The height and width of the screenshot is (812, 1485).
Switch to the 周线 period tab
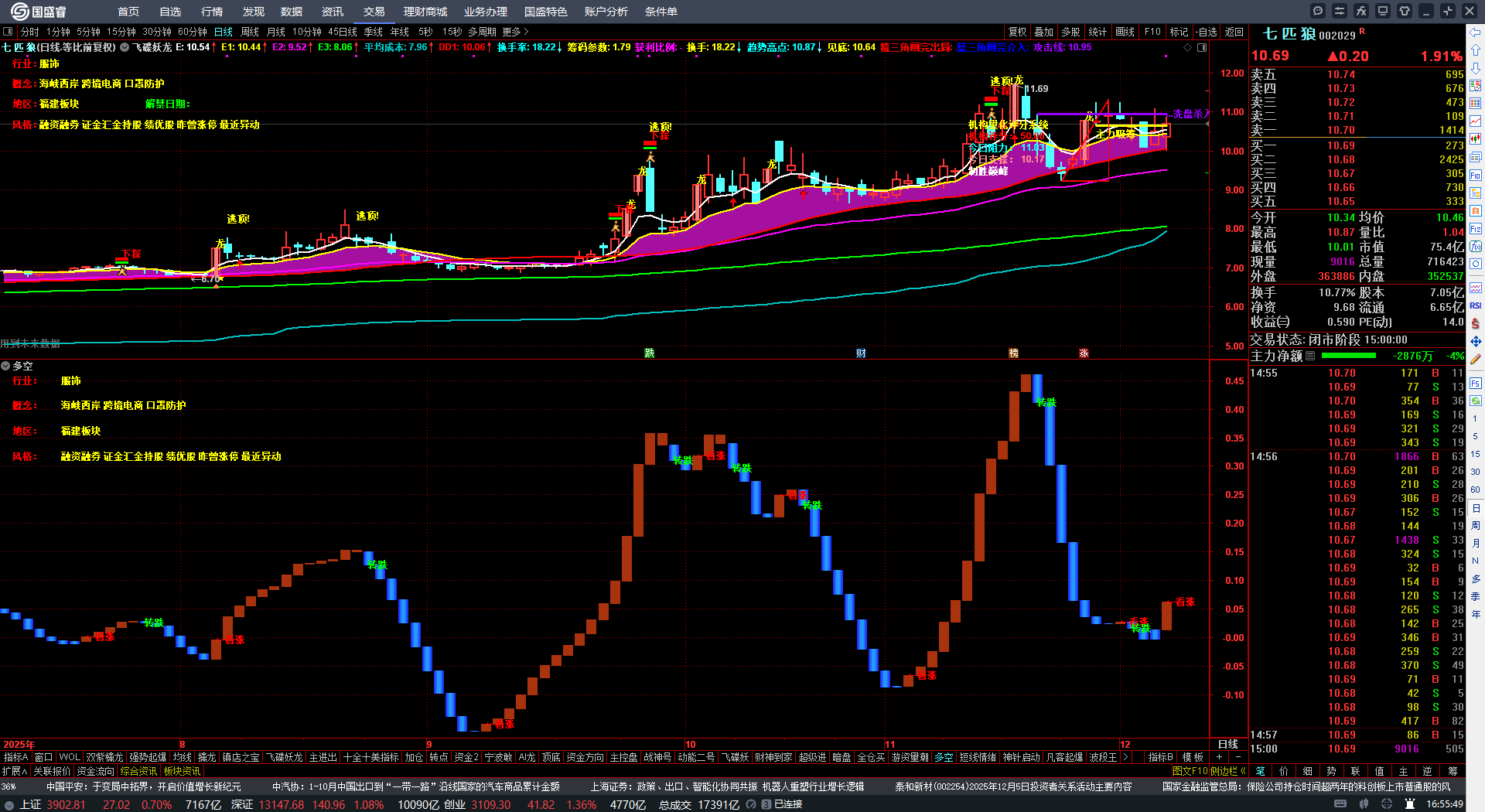pos(250,32)
